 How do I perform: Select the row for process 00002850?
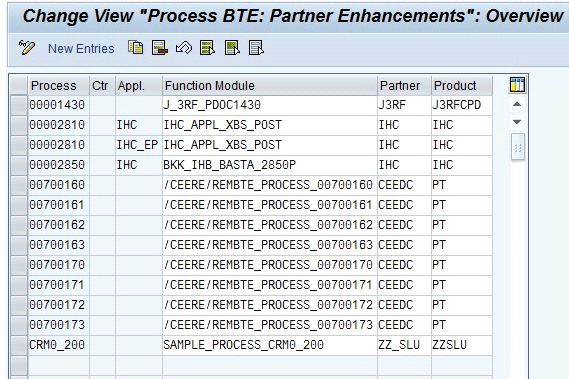click(x=19, y=165)
